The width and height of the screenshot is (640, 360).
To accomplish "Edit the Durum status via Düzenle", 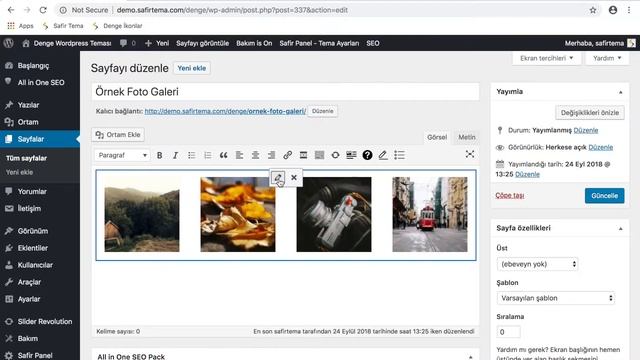I will click(x=586, y=130).
